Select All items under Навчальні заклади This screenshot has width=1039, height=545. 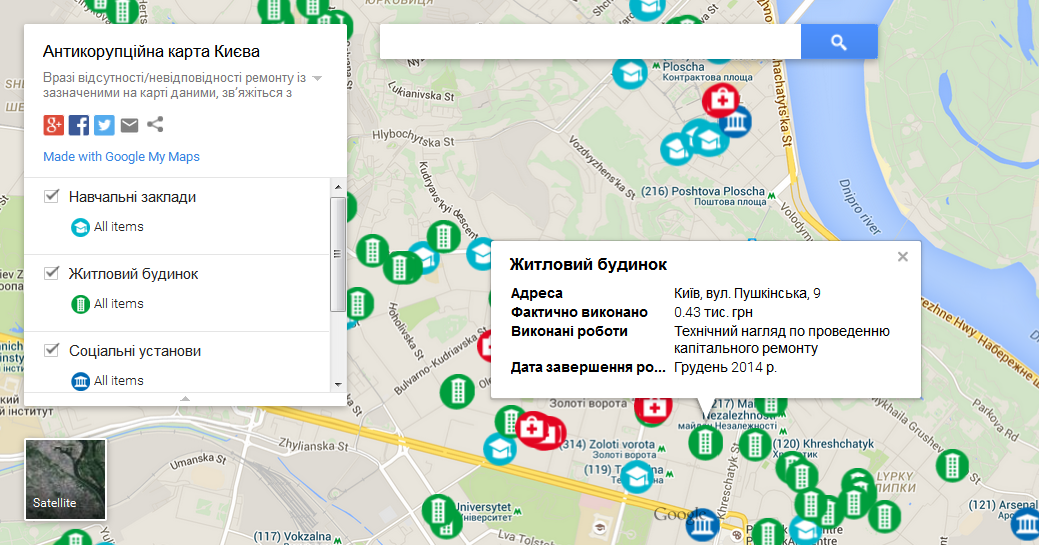(118, 227)
